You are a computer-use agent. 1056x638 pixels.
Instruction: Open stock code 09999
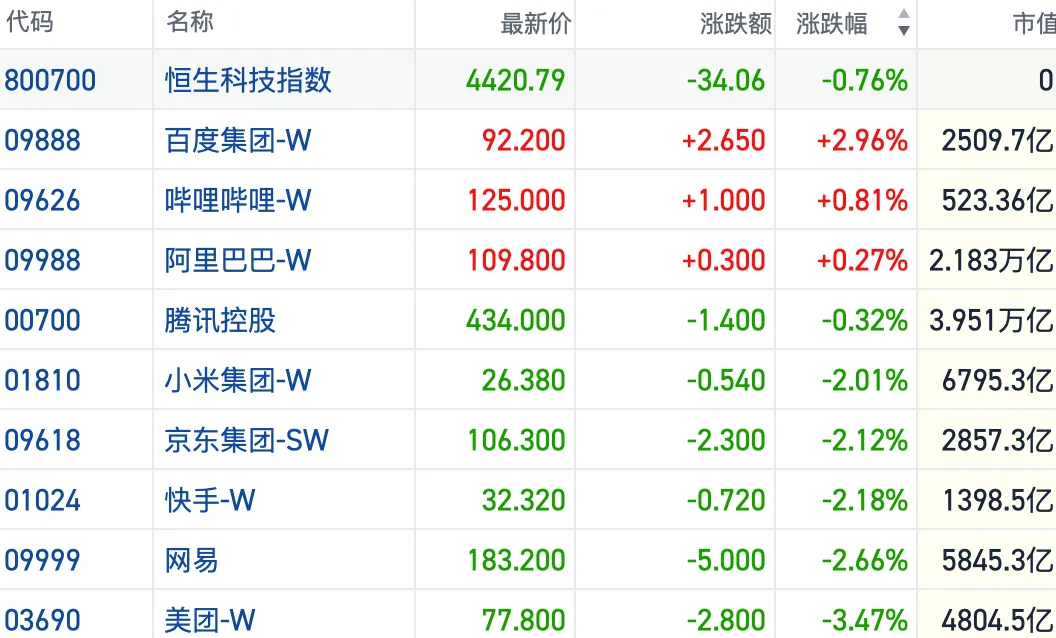click(x=42, y=561)
